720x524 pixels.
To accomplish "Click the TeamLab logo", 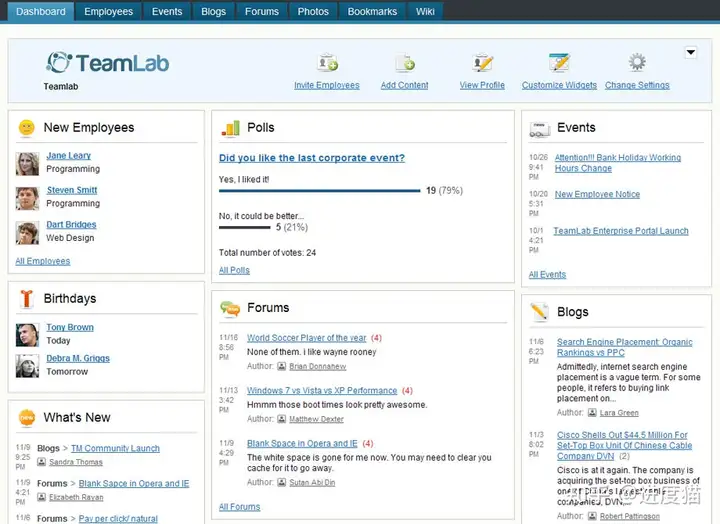I will click(x=107, y=63).
